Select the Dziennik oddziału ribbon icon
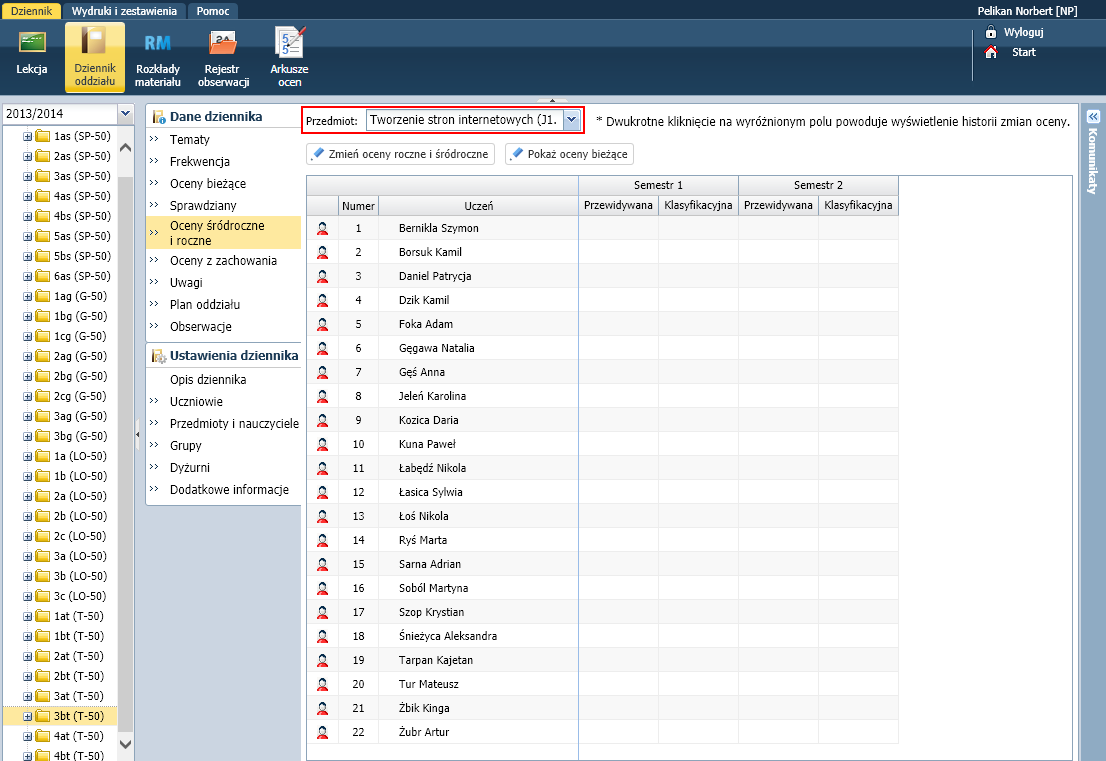 [x=95, y=57]
